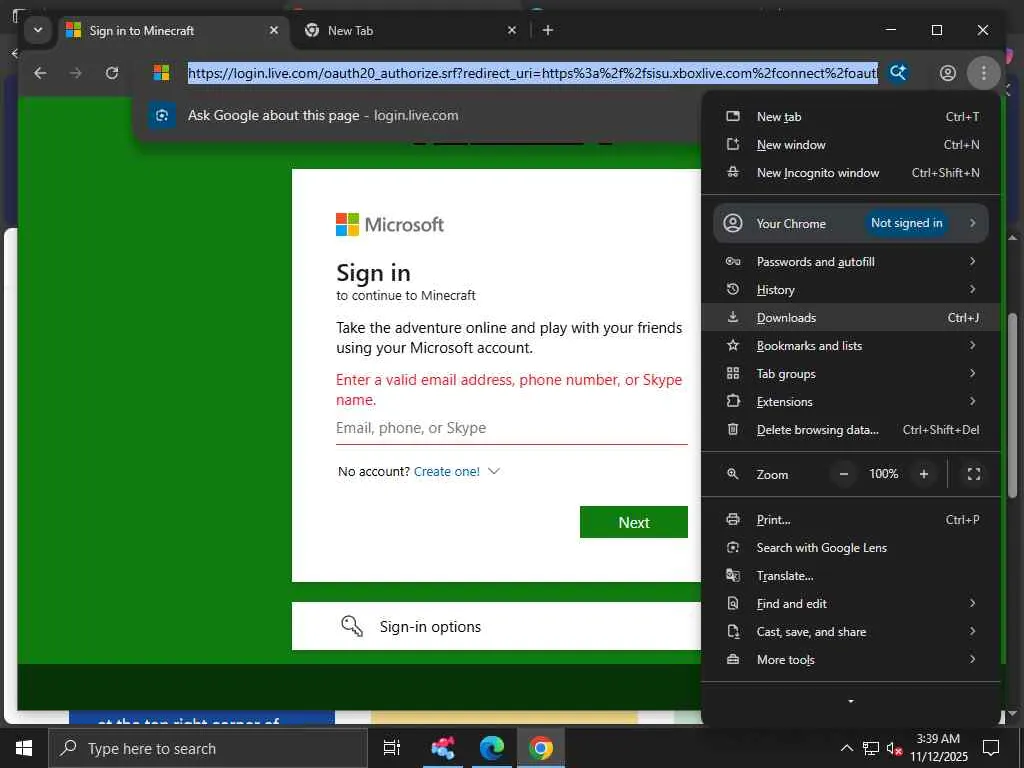Close the Sign in to Minecraft tab
1024x768 pixels.
[x=274, y=30]
